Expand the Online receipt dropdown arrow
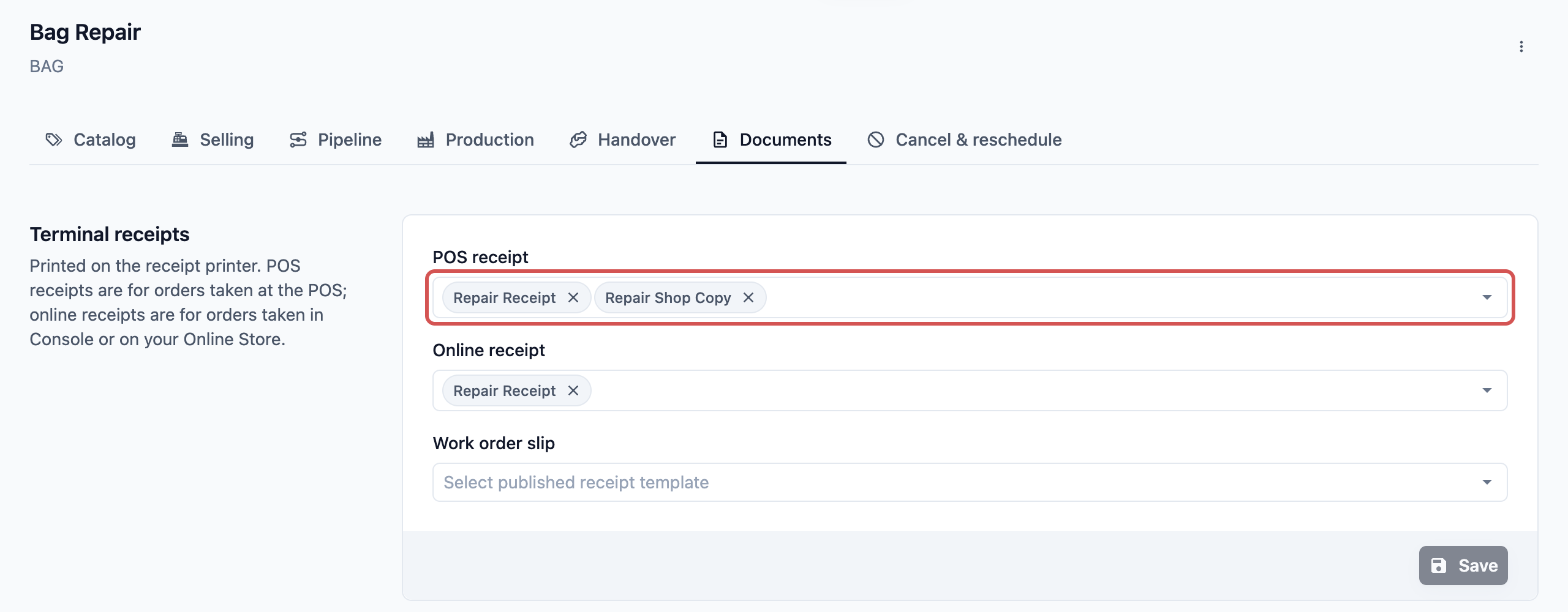 [x=1487, y=390]
